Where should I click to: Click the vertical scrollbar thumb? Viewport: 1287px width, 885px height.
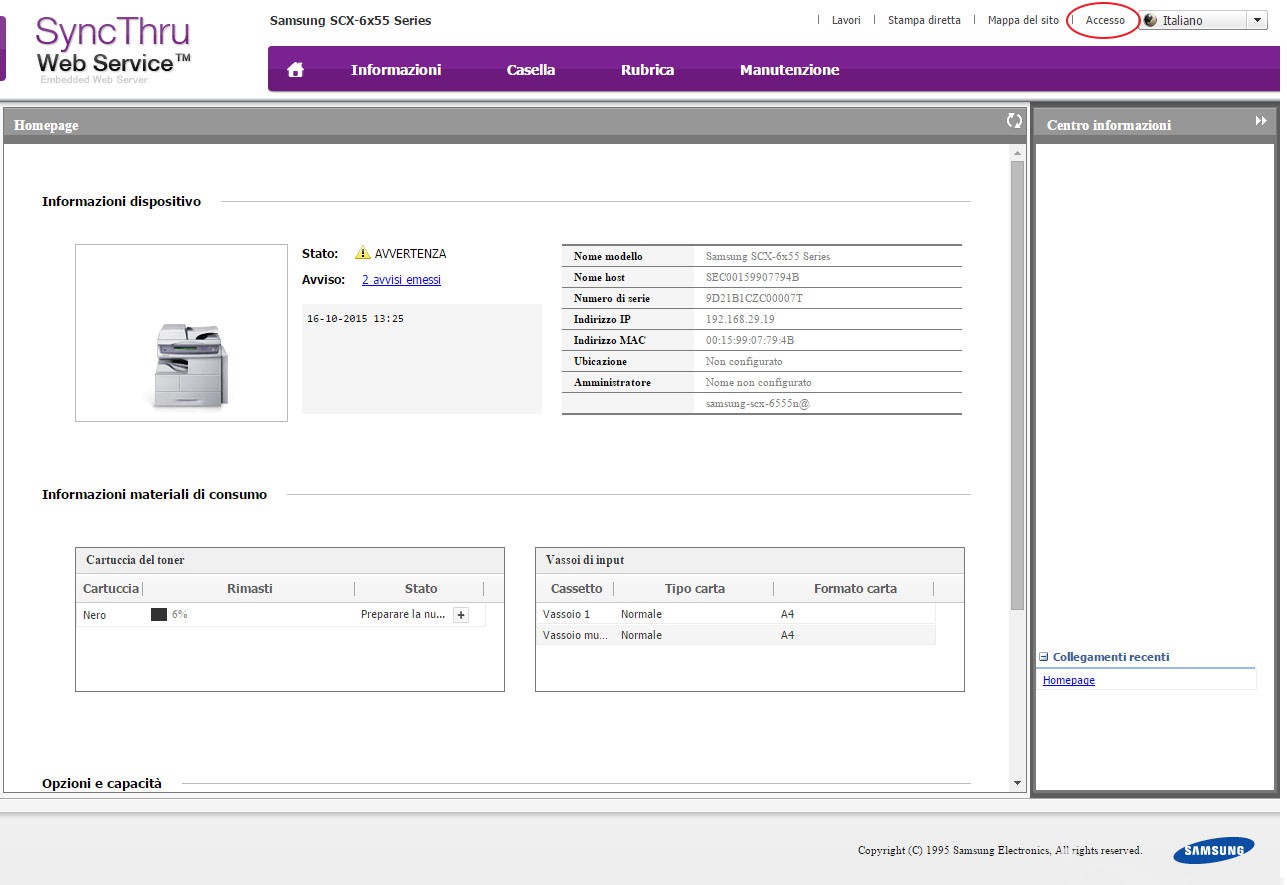click(1017, 385)
